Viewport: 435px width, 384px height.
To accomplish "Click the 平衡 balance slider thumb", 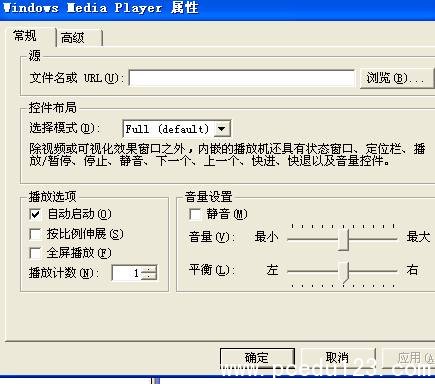I will [344, 272].
